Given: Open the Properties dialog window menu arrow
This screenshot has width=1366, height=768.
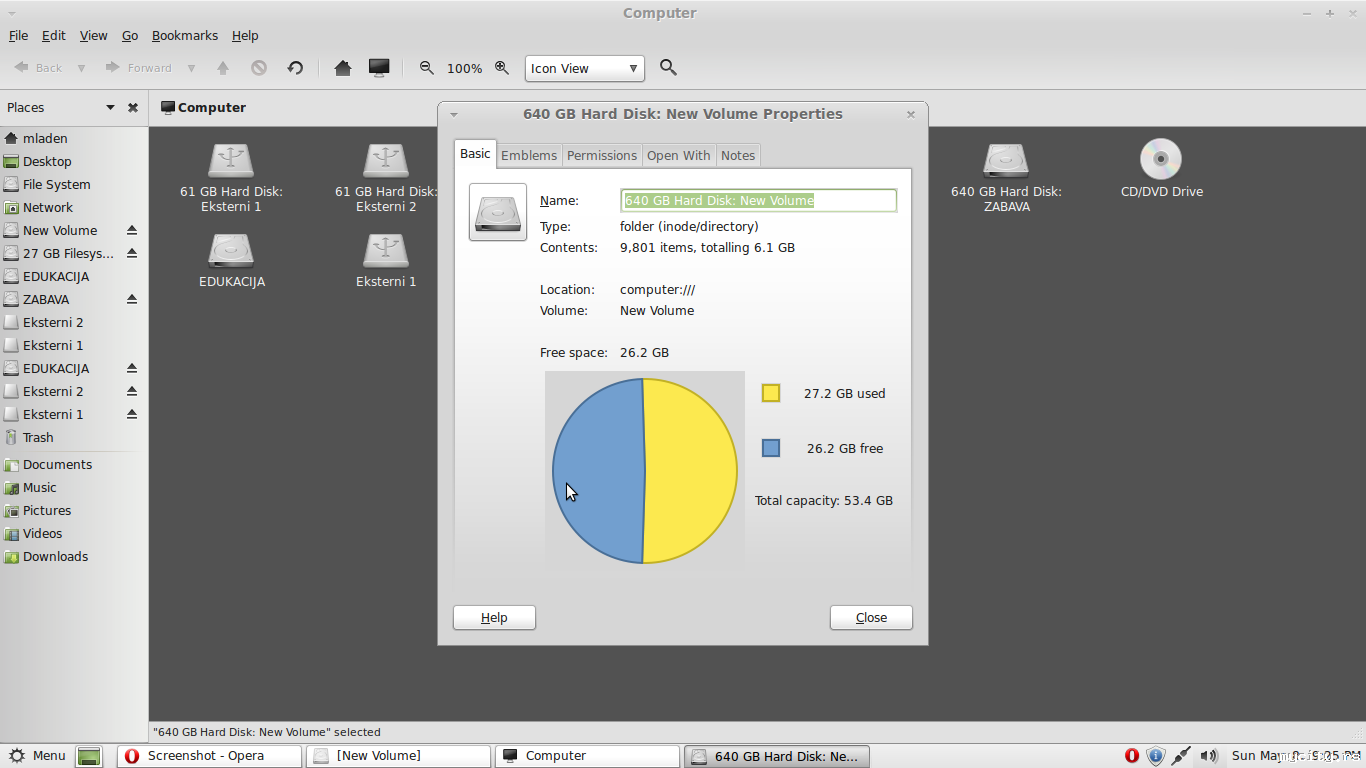Looking at the screenshot, I should click(454, 115).
